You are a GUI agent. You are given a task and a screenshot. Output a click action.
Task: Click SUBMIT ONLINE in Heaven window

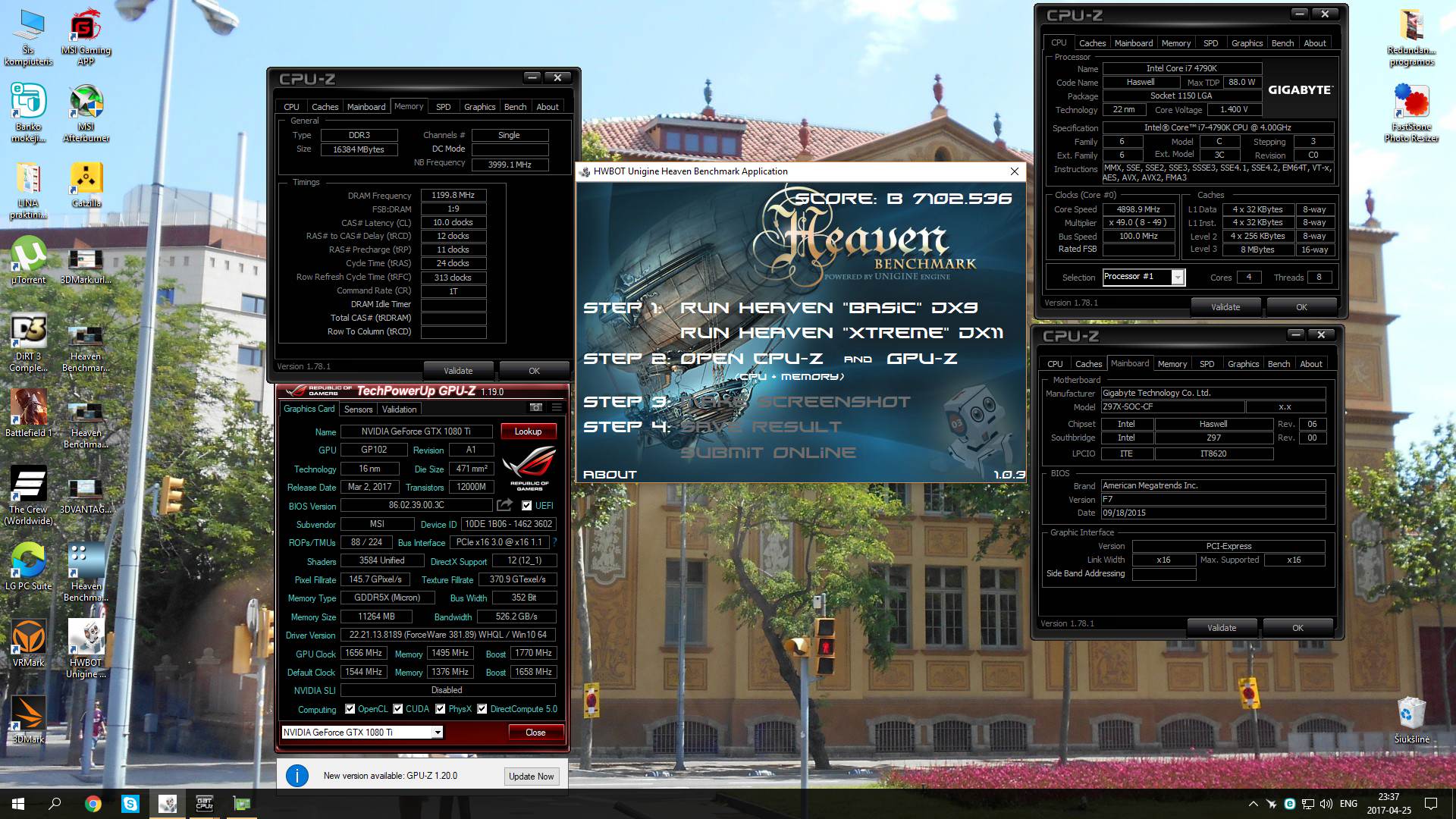point(768,453)
